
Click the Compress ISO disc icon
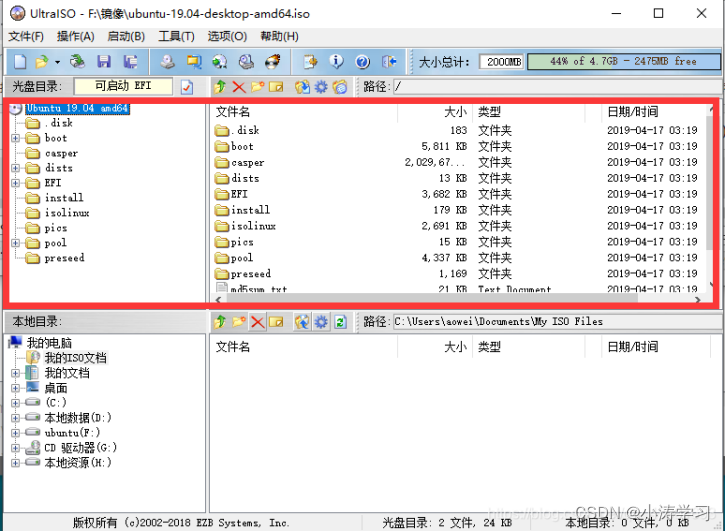pos(220,62)
